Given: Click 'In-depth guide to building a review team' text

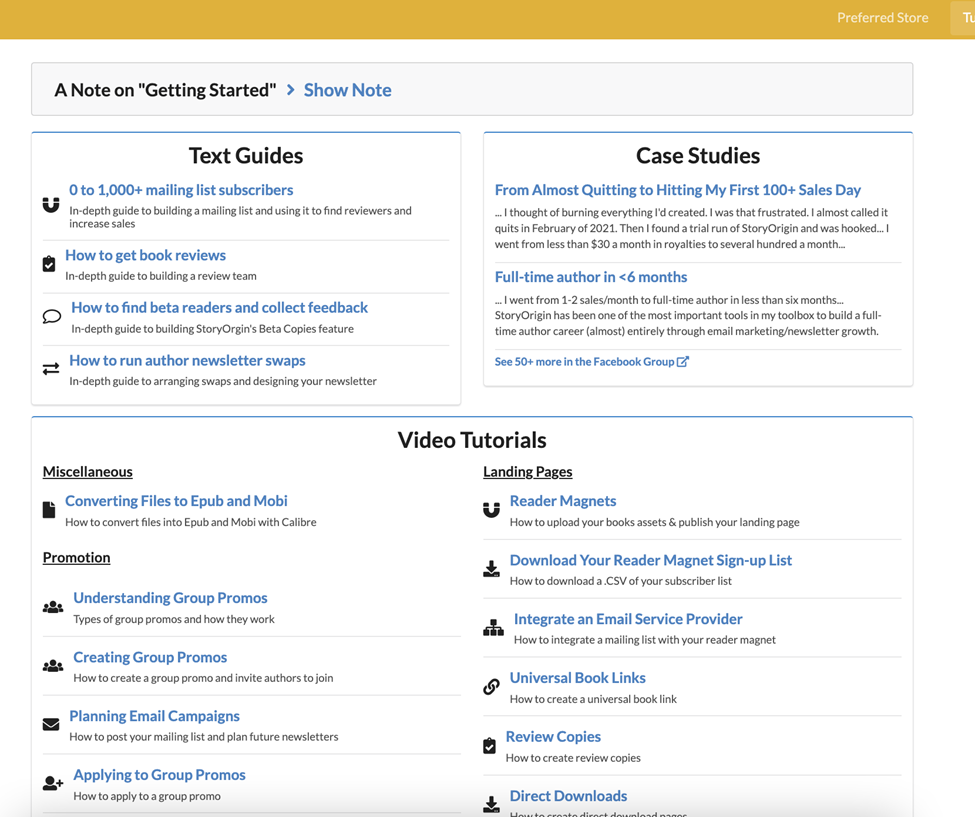Looking at the screenshot, I should [160, 275].
